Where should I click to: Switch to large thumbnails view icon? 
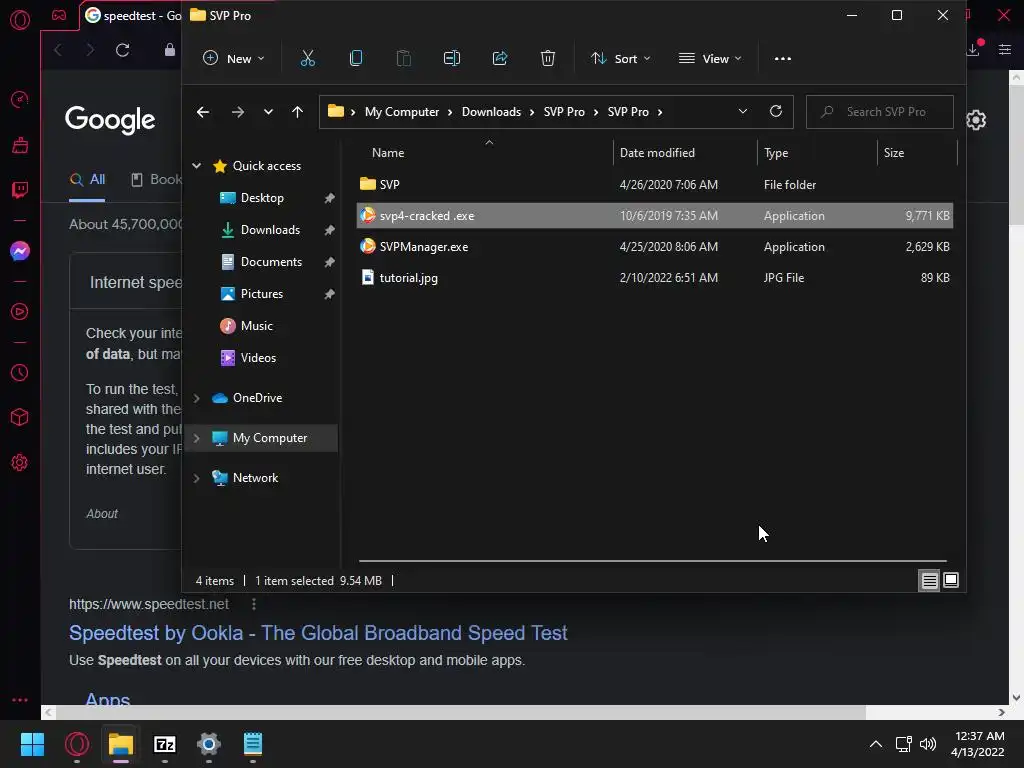pos(952,580)
